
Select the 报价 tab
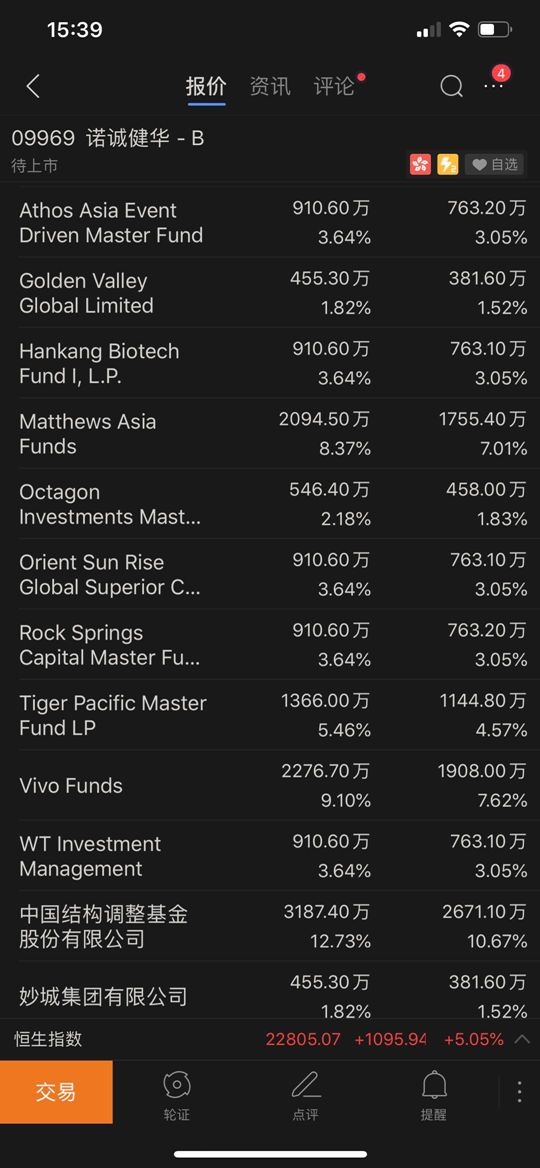[206, 86]
